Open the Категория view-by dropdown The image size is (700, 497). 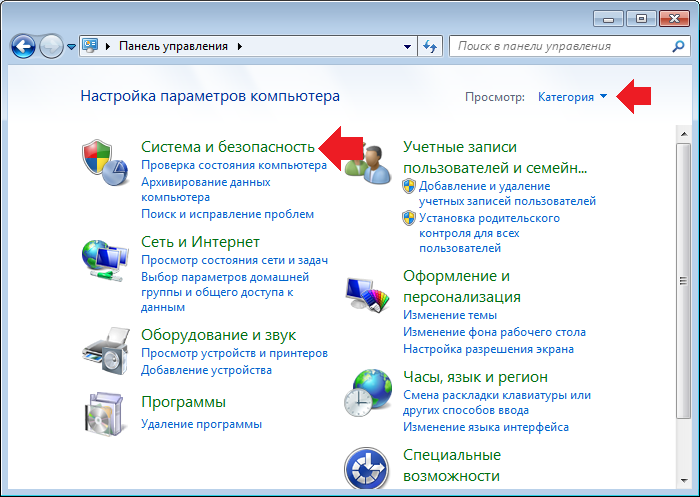[572, 97]
